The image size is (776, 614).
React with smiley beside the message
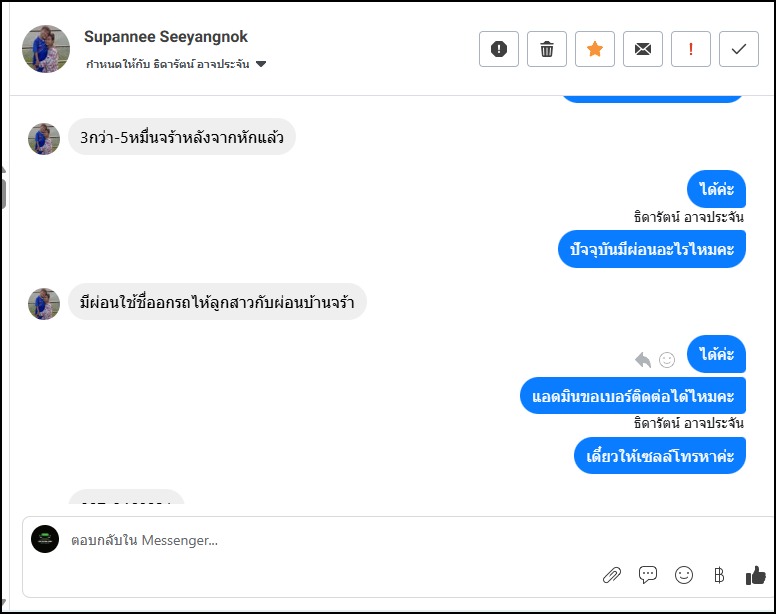(x=667, y=359)
